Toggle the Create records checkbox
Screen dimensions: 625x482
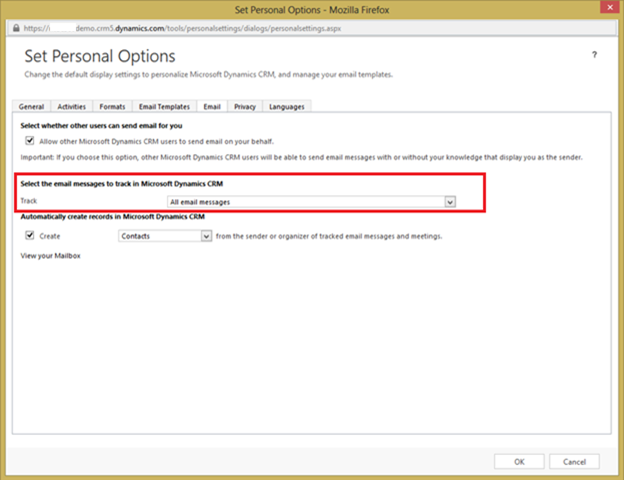[x=29, y=235]
